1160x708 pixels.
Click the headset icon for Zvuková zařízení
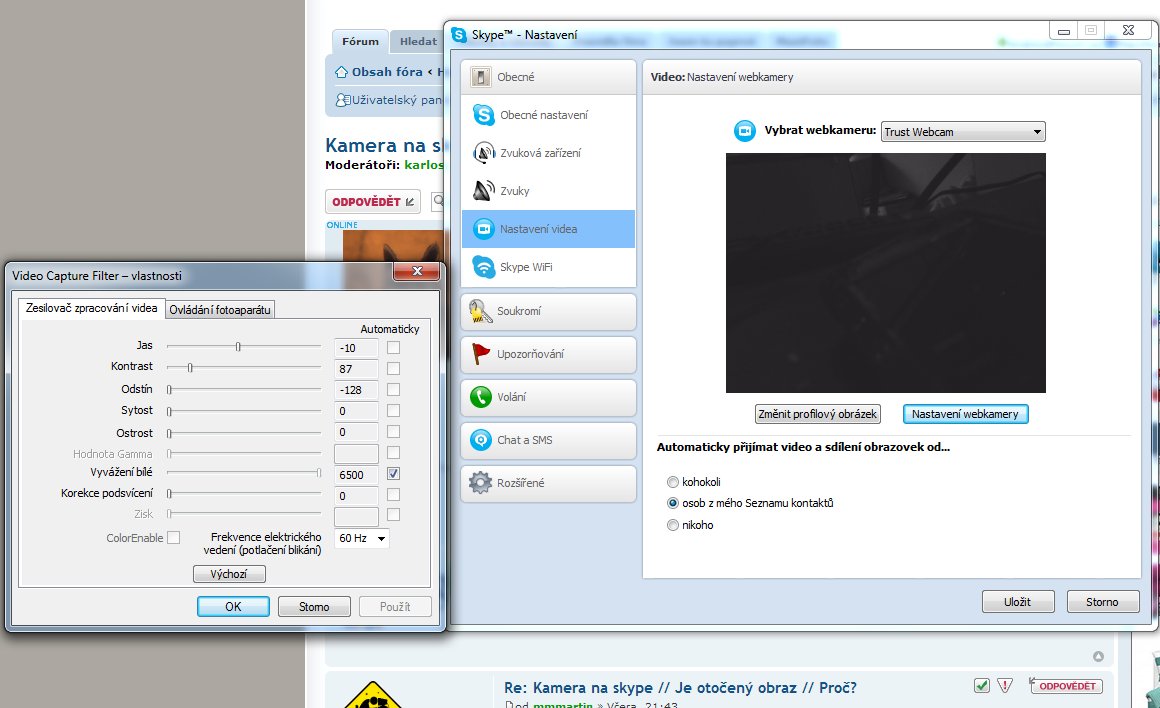[483, 152]
